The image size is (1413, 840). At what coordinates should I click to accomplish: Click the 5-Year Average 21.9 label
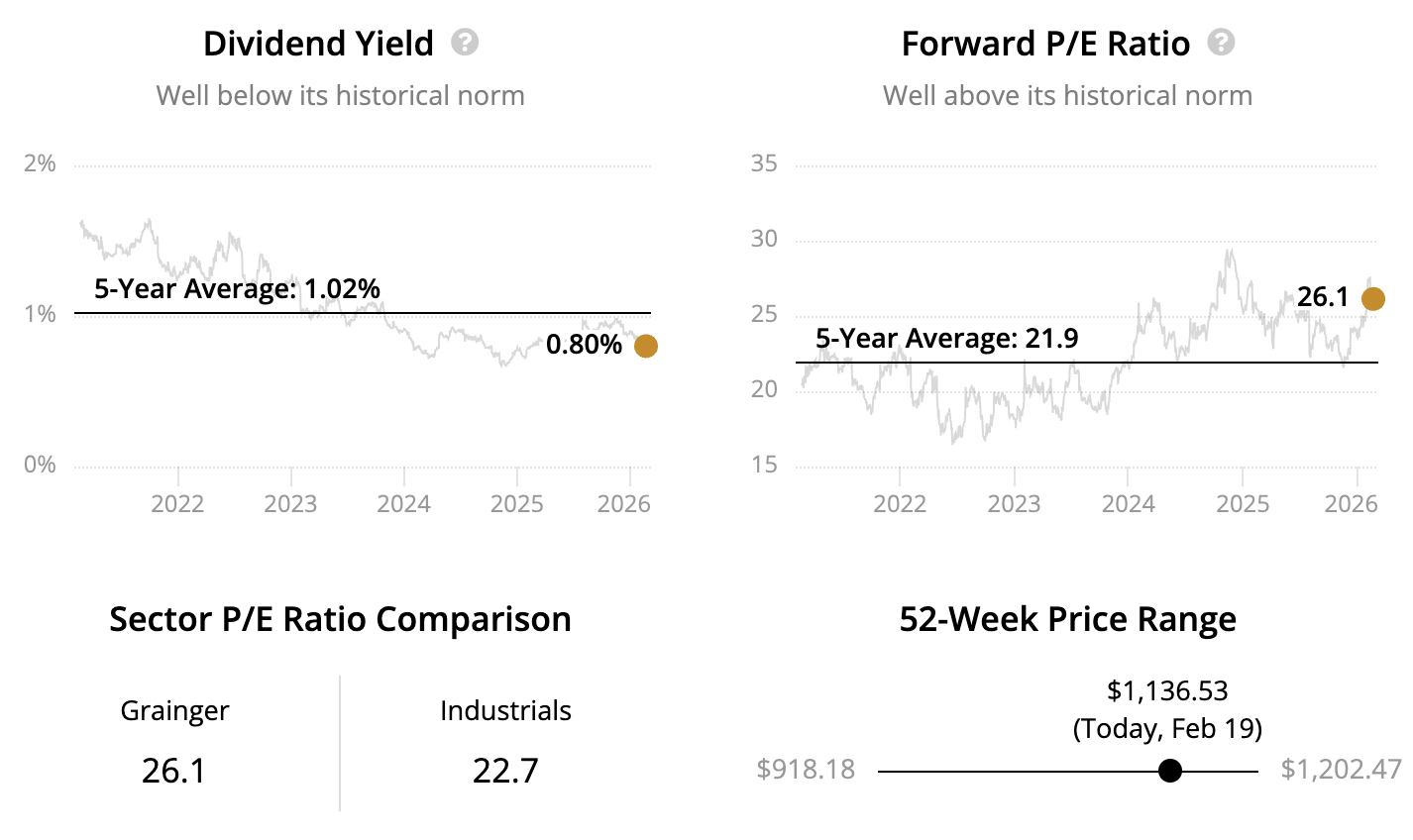[946, 339]
